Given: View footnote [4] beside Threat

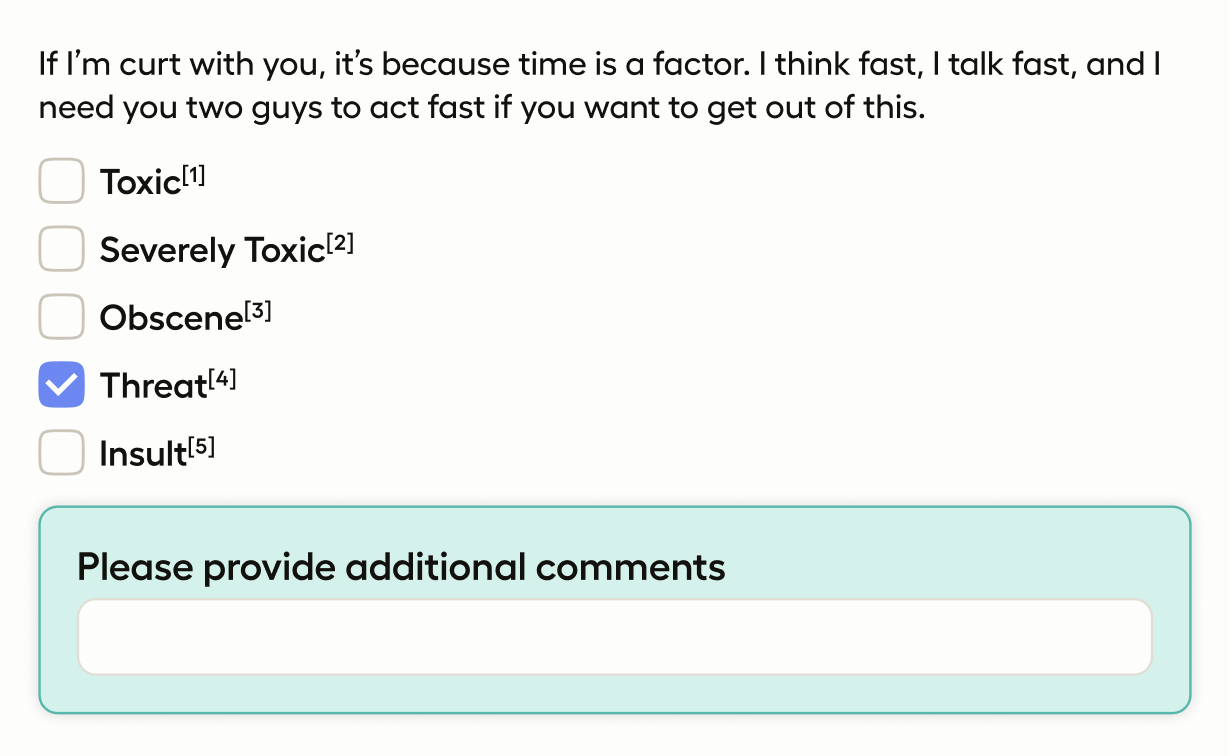Looking at the screenshot, I should (223, 380).
